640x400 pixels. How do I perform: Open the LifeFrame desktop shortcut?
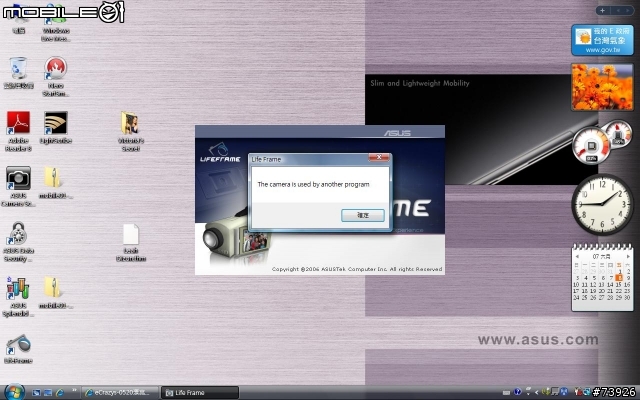click(x=18, y=348)
